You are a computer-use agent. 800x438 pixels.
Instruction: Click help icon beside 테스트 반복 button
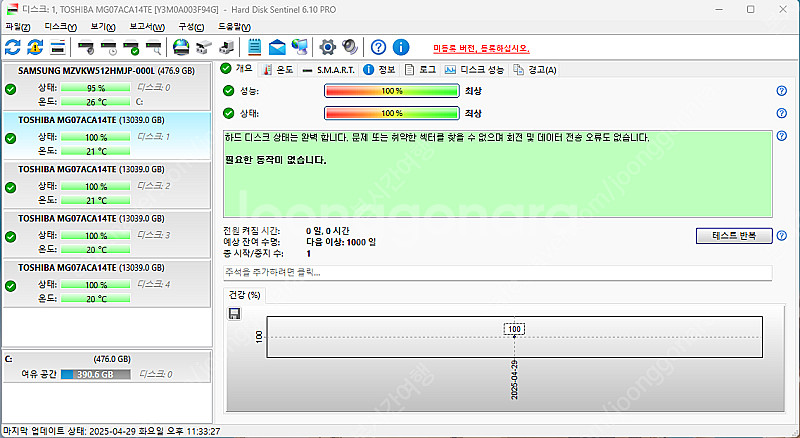pyautogui.click(x=781, y=236)
